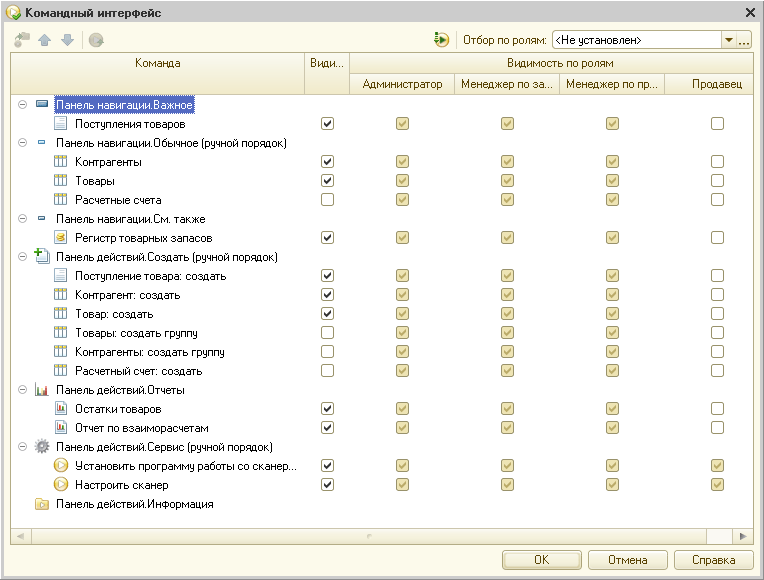The height and width of the screenshot is (580, 764).
Task: Click the horizontal scrollbar right arrow
Action: pyautogui.click(x=743, y=536)
